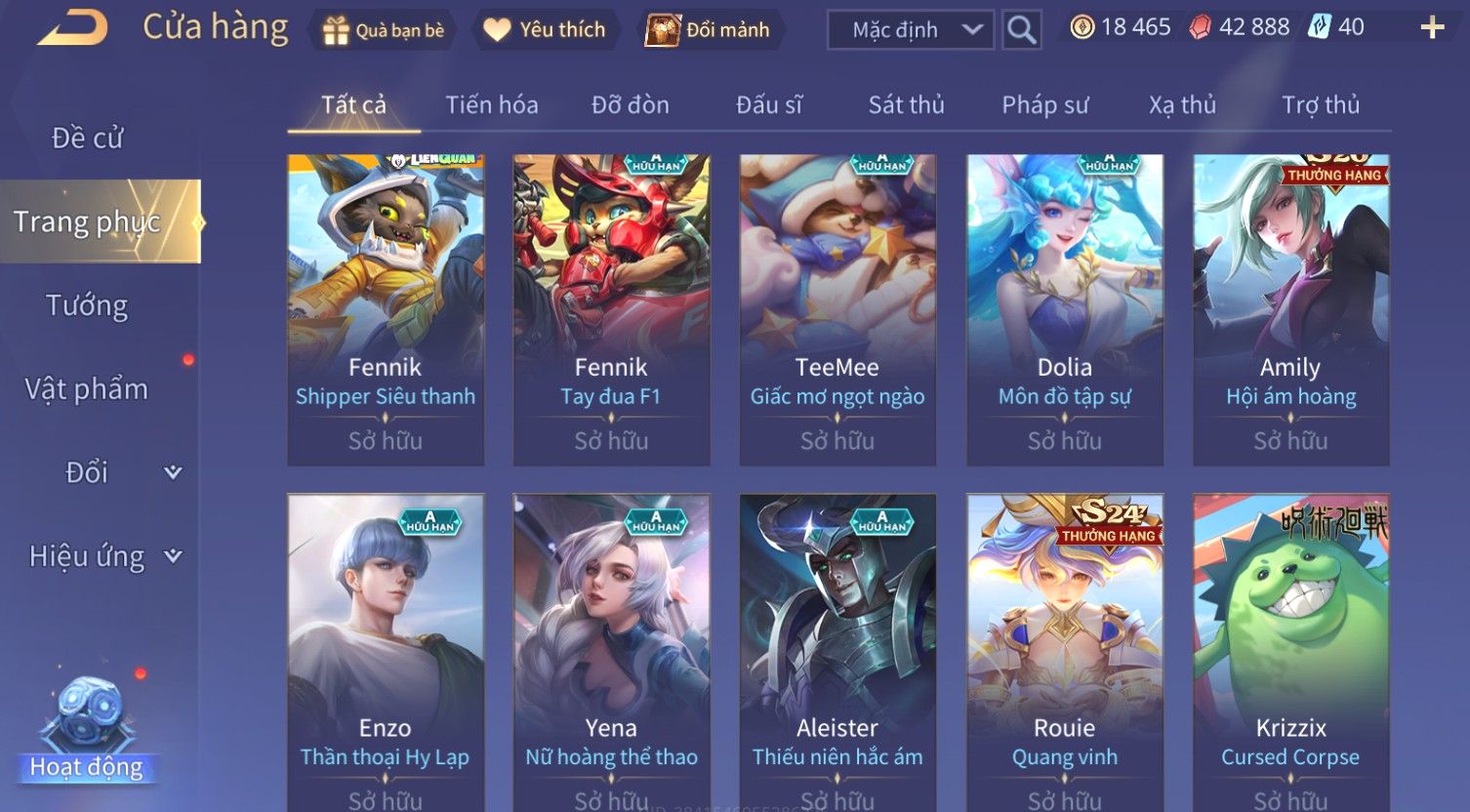1470x812 pixels.
Task: Select the Đề cử sidebar entry
Action: [87, 138]
